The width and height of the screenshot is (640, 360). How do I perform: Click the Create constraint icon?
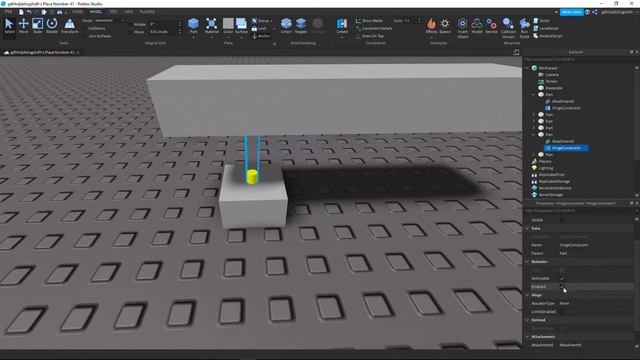pyautogui.click(x=342, y=24)
